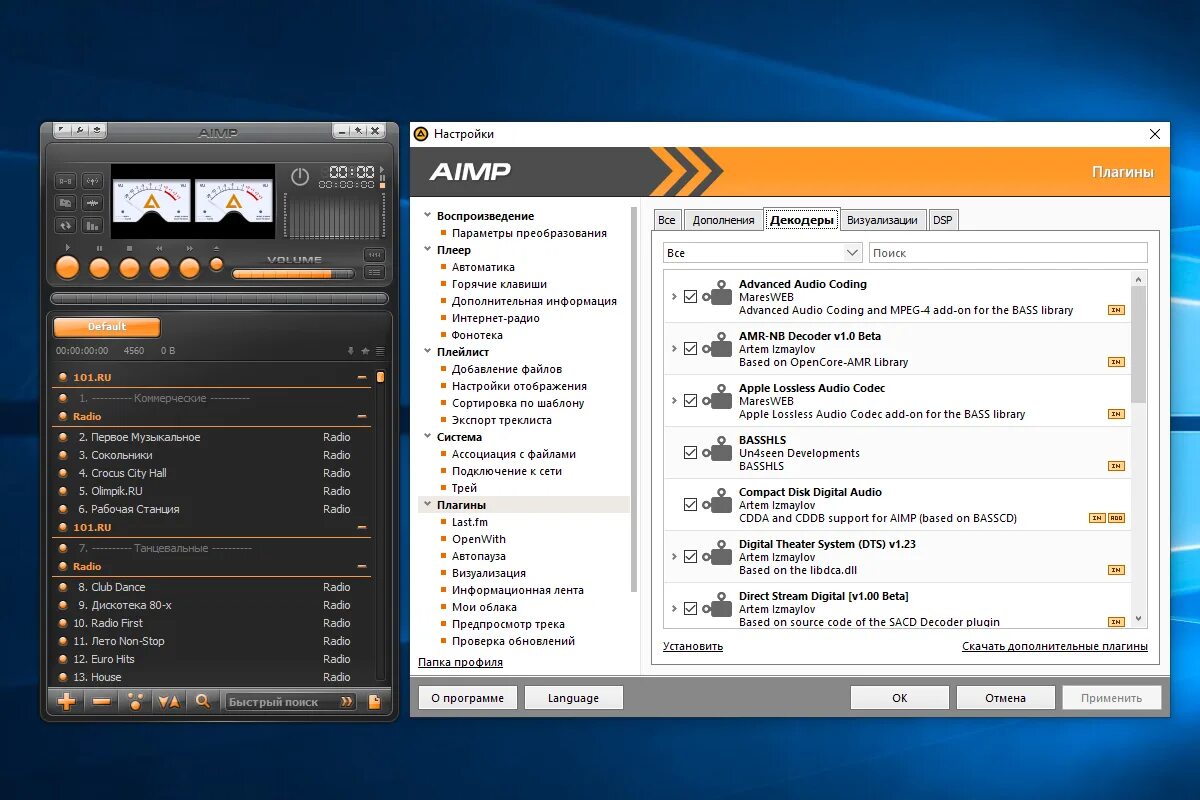Expand the Advanced Audio Coding plugin row

pos(674,297)
